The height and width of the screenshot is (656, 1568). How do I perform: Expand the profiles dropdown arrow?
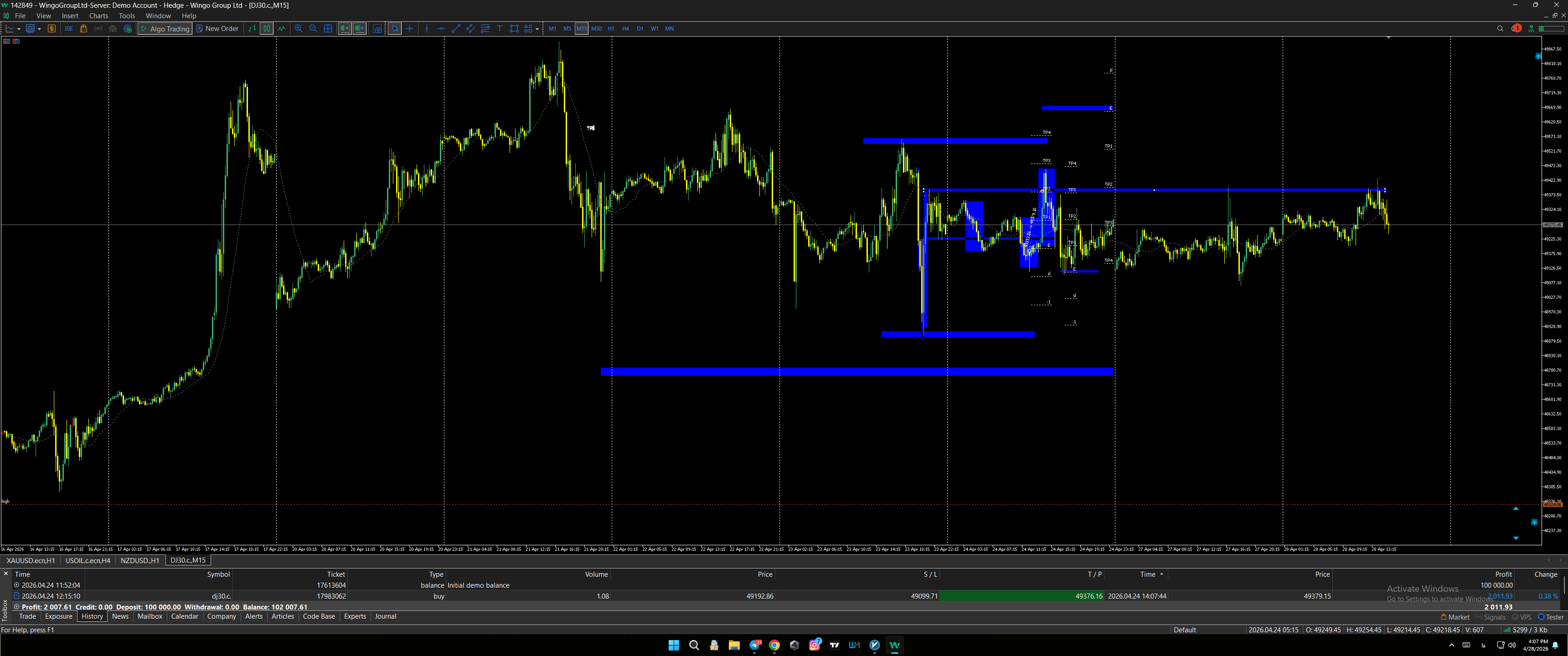[40, 29]
